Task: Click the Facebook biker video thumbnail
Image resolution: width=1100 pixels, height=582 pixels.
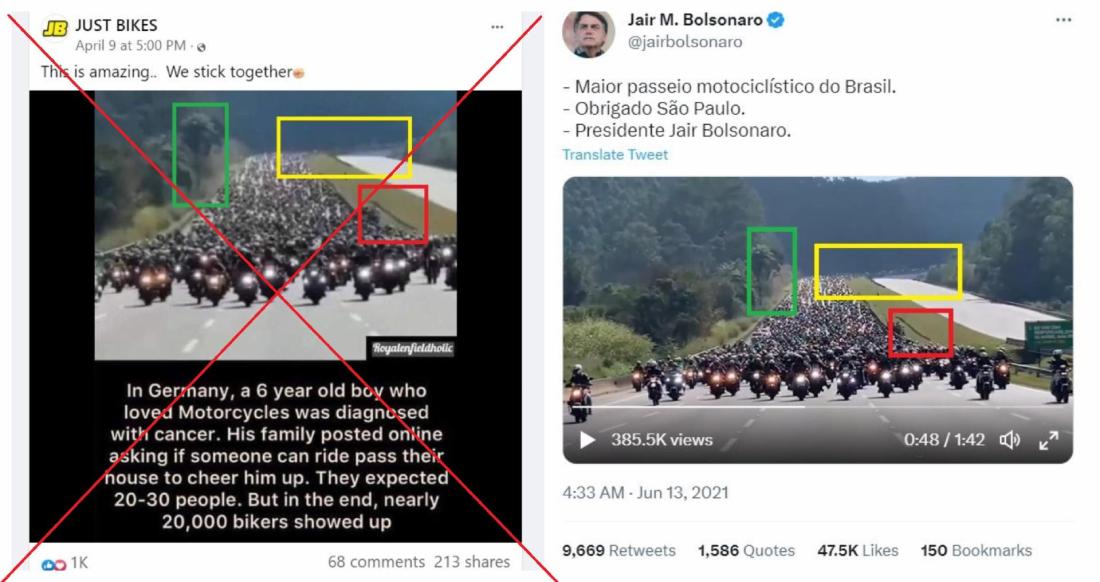Action: (x=276, y=225)
